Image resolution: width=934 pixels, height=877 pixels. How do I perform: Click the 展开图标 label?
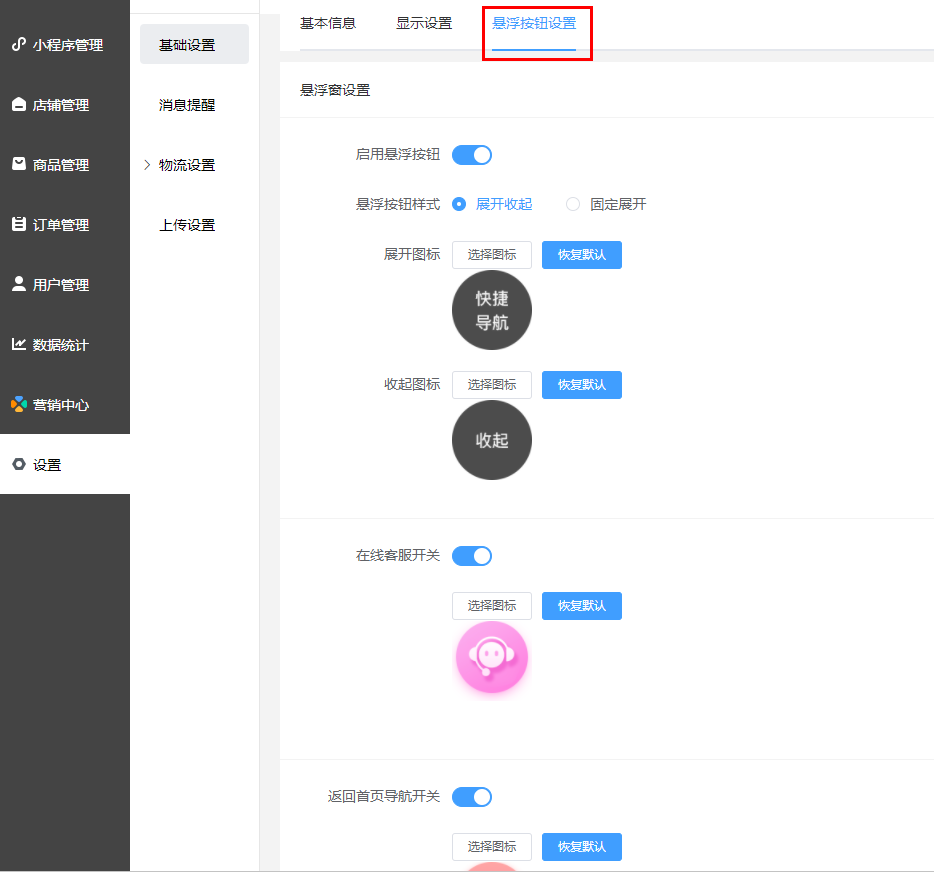point(412,254)
